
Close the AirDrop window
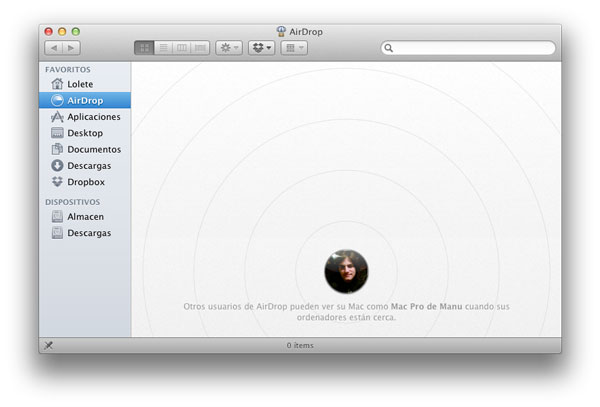[x=49, y=31]
